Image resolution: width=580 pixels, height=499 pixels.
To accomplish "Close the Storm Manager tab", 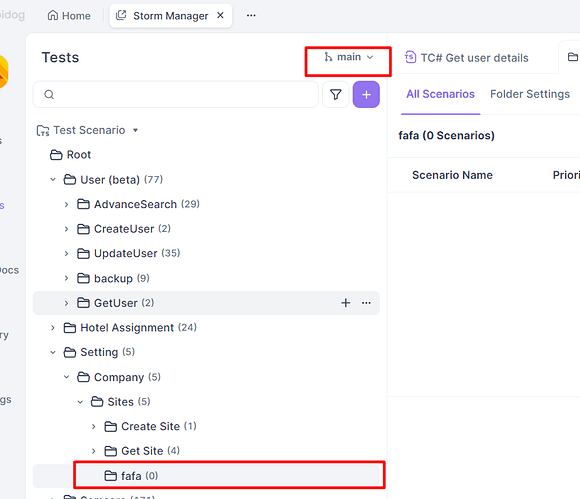I will 220,16.
